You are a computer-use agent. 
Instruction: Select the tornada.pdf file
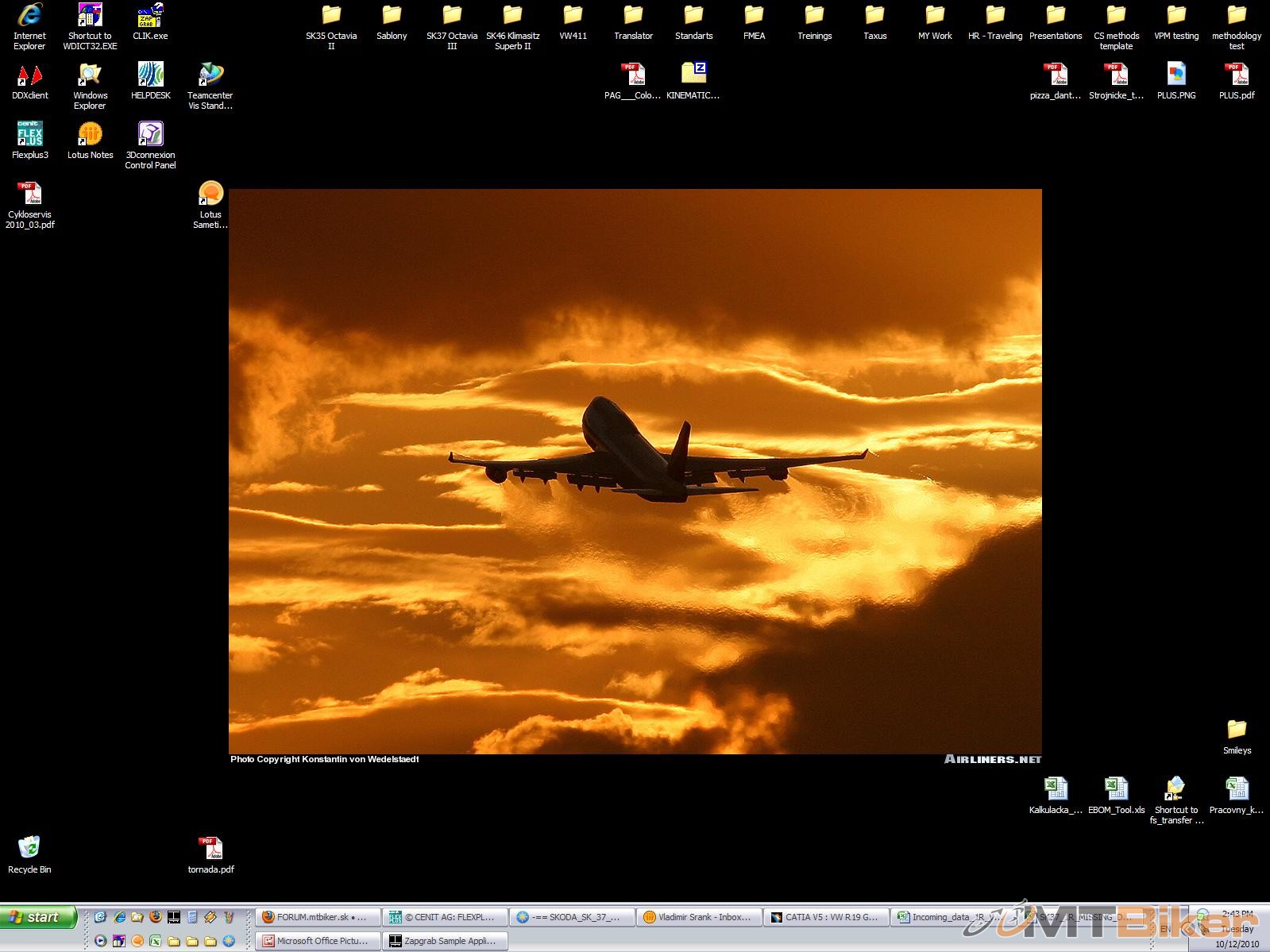tap(210, 848)
